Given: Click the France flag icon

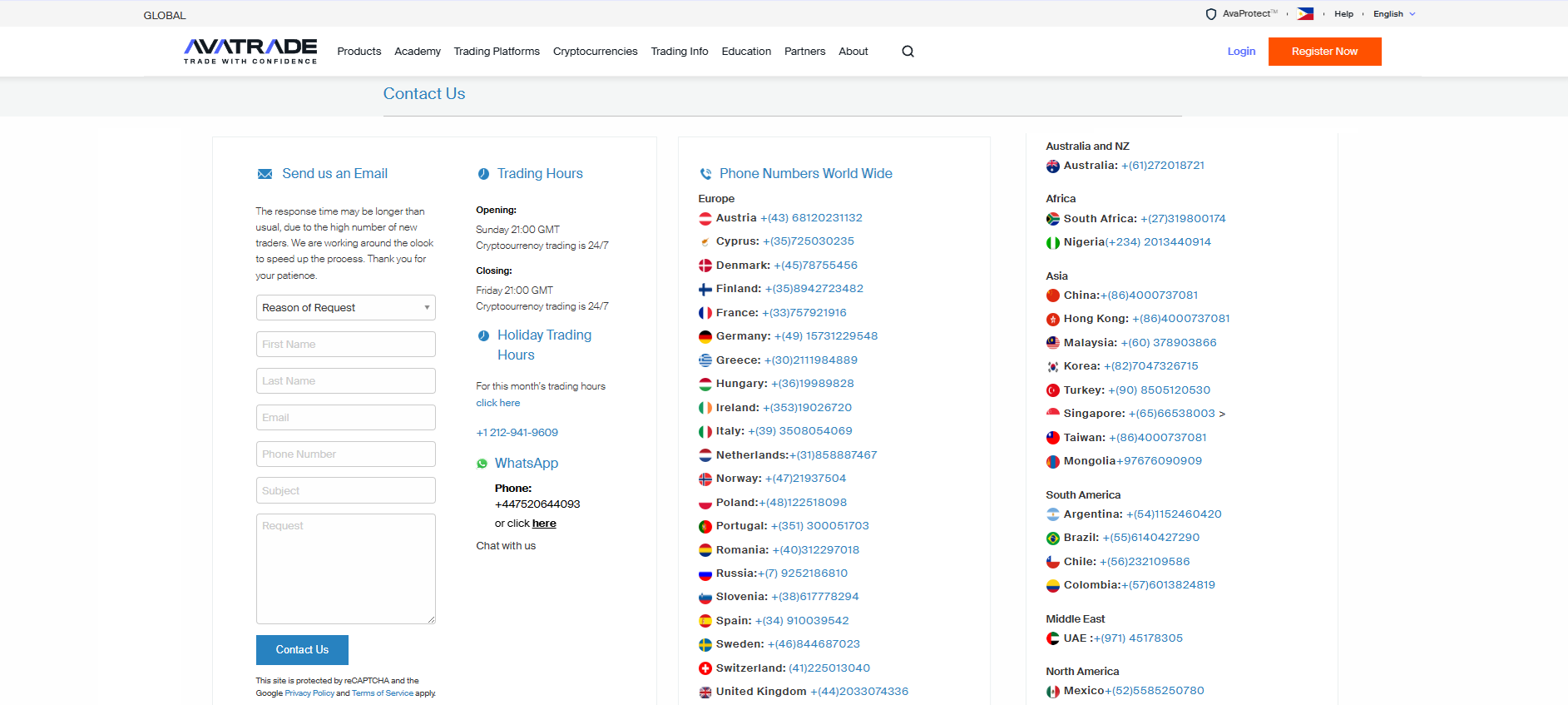Looking at the screenshot, I should click(x=705, y=313).
